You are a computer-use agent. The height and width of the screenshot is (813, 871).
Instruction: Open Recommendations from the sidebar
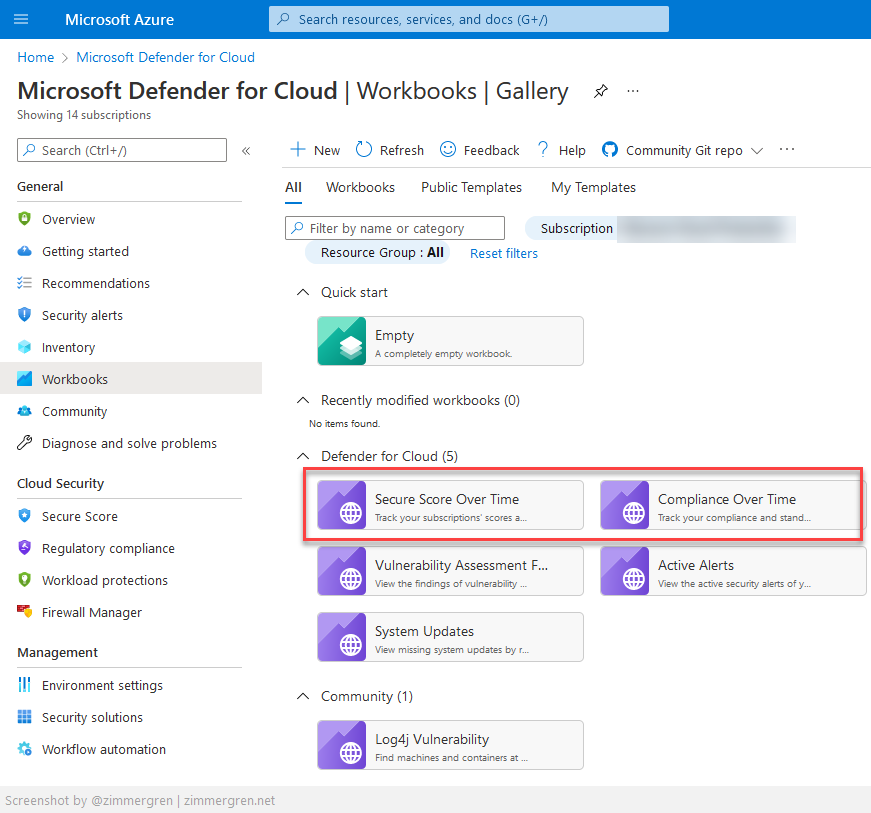[x=97, y=283]
